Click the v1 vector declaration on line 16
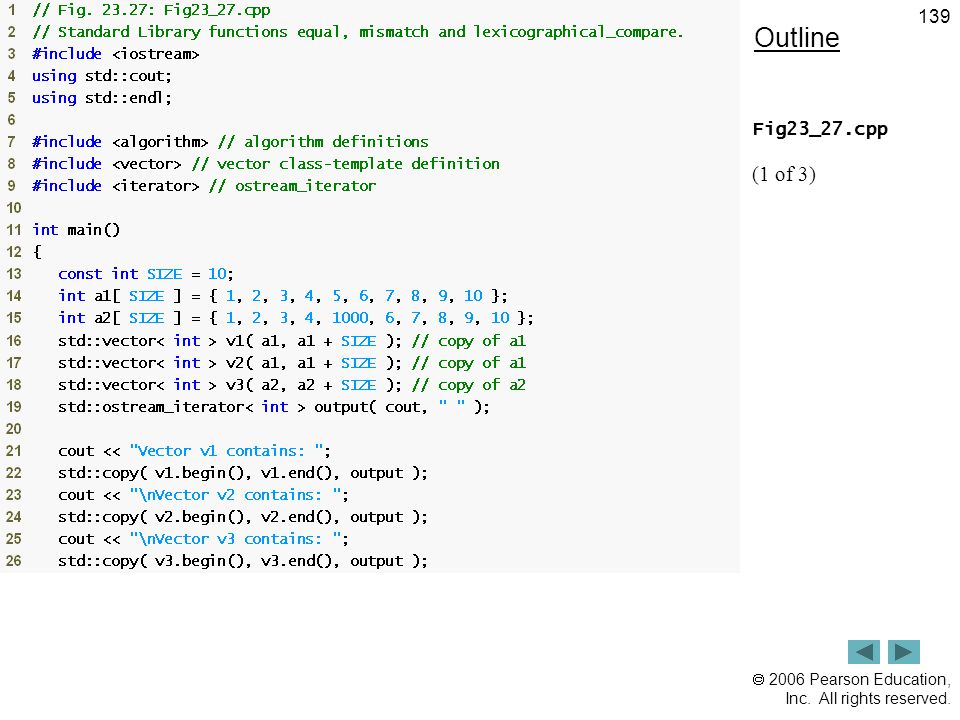The width and height of the screenshot is (960, 720). point(230,341)
